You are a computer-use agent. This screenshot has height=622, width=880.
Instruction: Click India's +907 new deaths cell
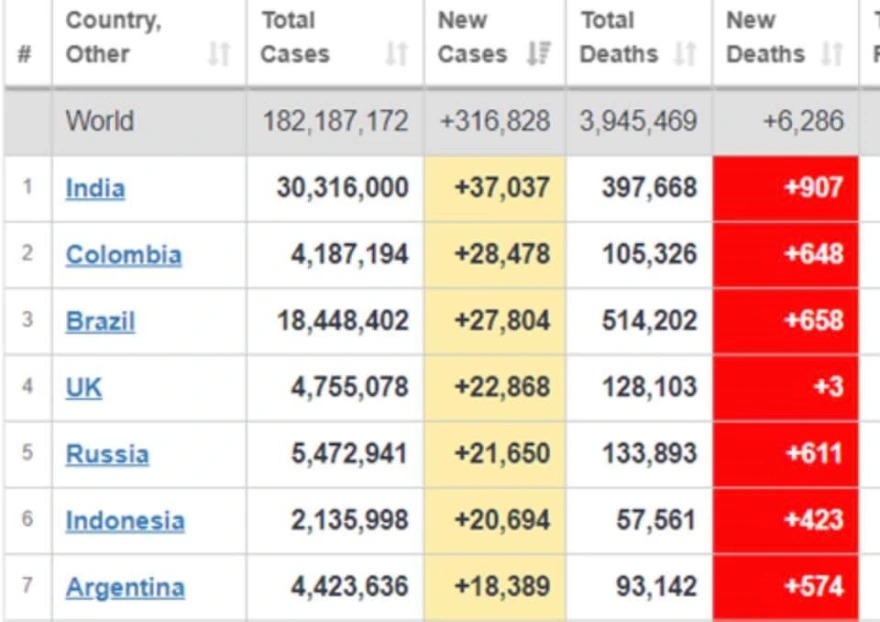(x=786, y=188)
